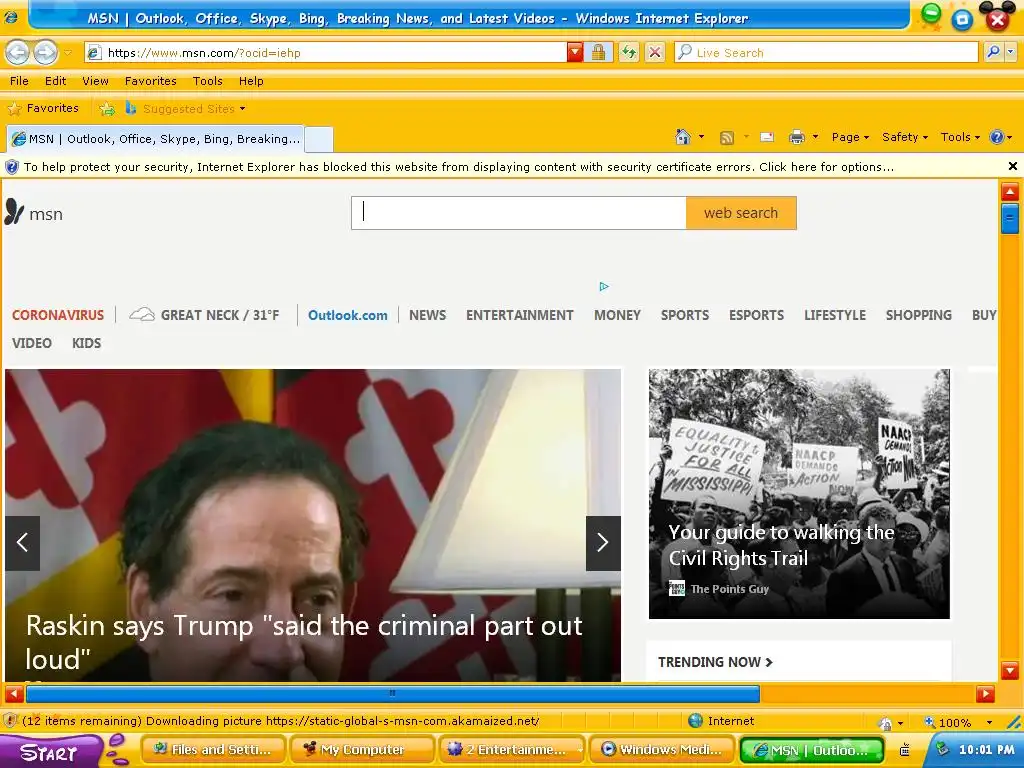
Task: Open a new blank tab
Action: click(x=319, y=139)
